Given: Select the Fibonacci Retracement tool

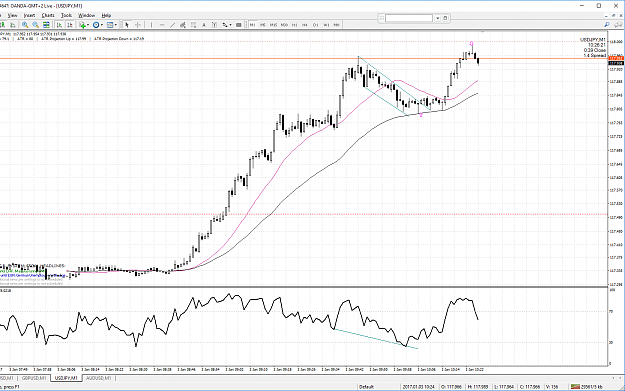Looking at the screenshot, I should [x=193, y=25].
